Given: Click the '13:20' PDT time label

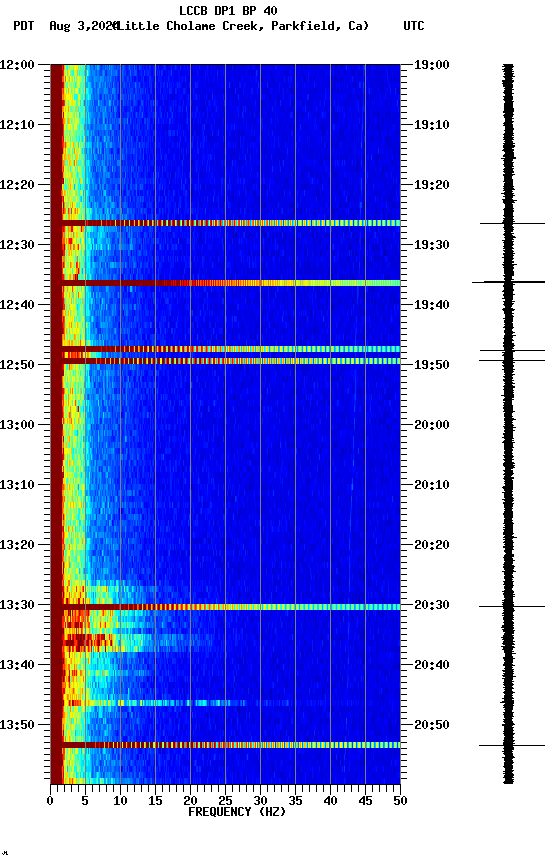Looking at the screenshot, I should pyautogui.click(x=17, y=545).
